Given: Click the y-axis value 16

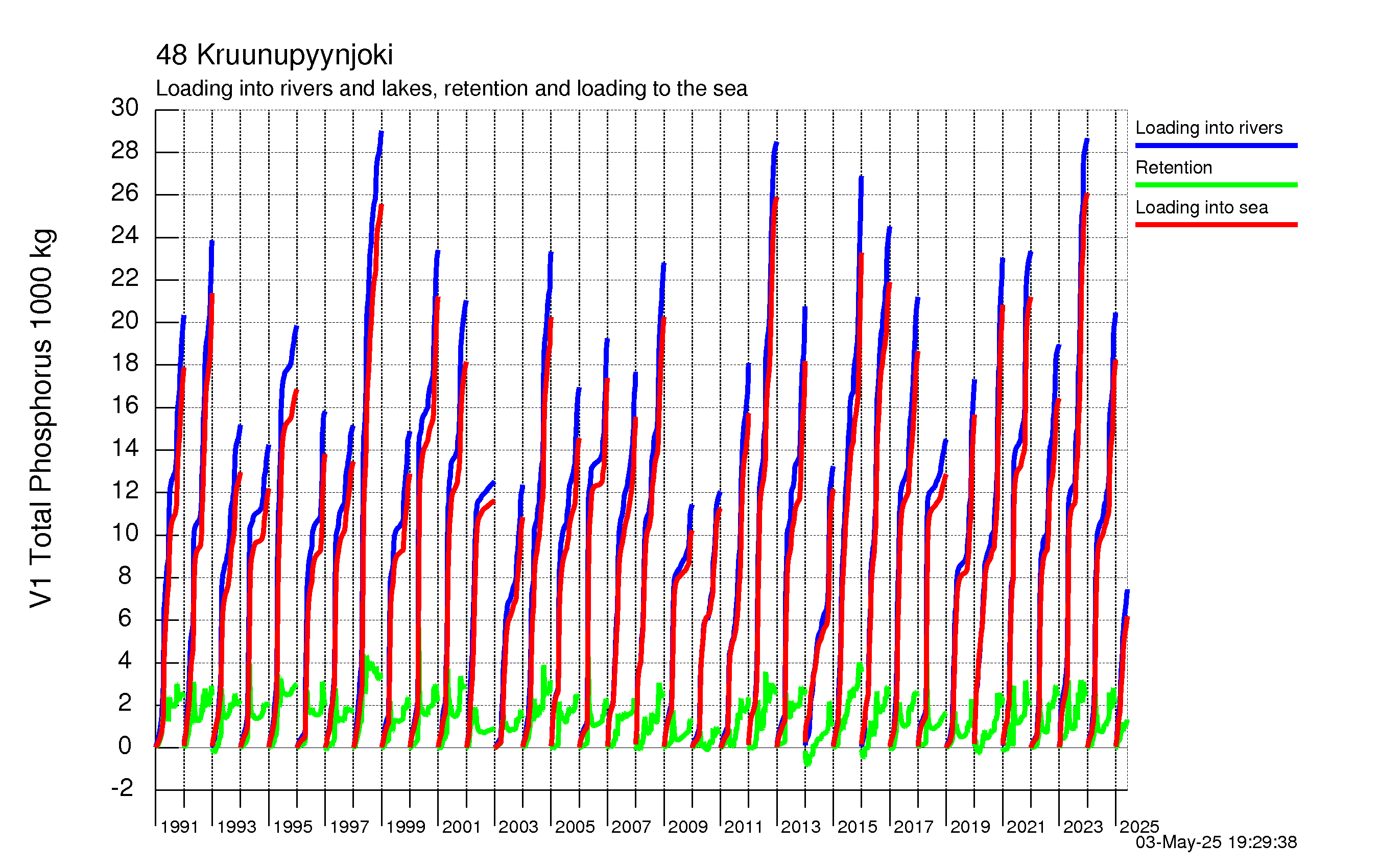Looking at the screenshot, I should pyautogui.click(x=125, y=406).
